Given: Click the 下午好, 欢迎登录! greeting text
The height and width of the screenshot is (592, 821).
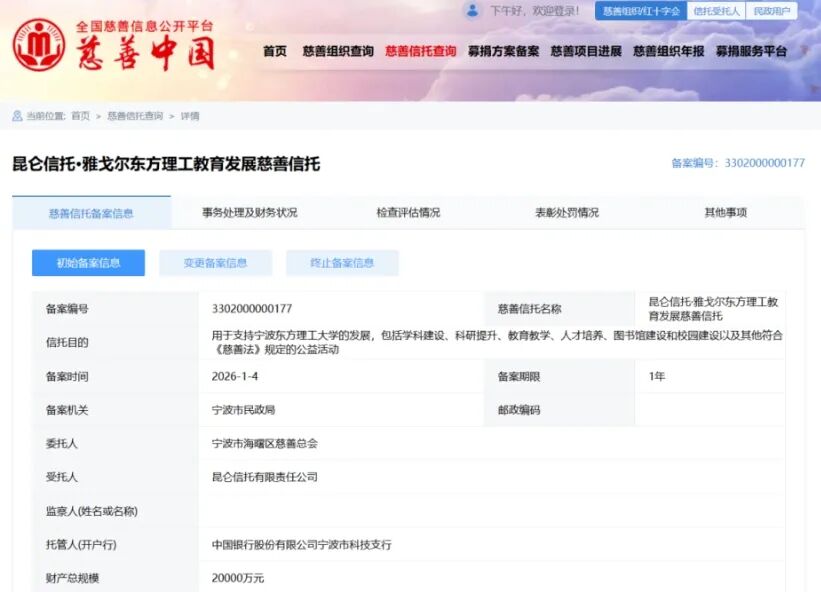Looking at the screenshot, I should click(x=535, y=11).
